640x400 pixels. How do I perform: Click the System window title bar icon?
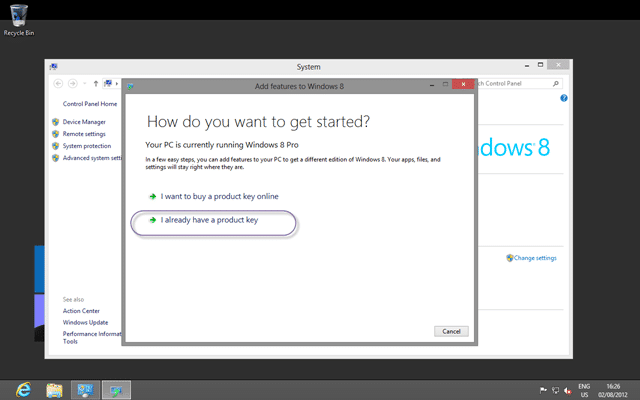click(53, 67)
